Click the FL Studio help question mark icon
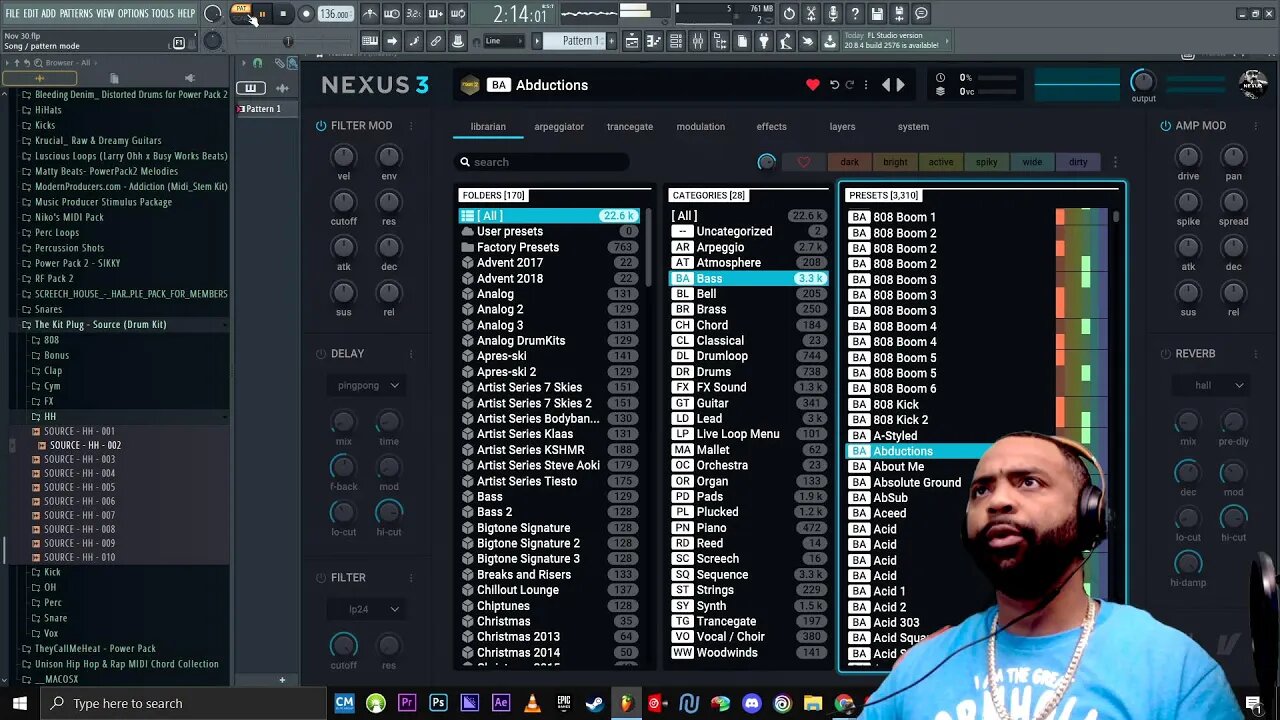 pyautogui.click(x=854, y=14)
